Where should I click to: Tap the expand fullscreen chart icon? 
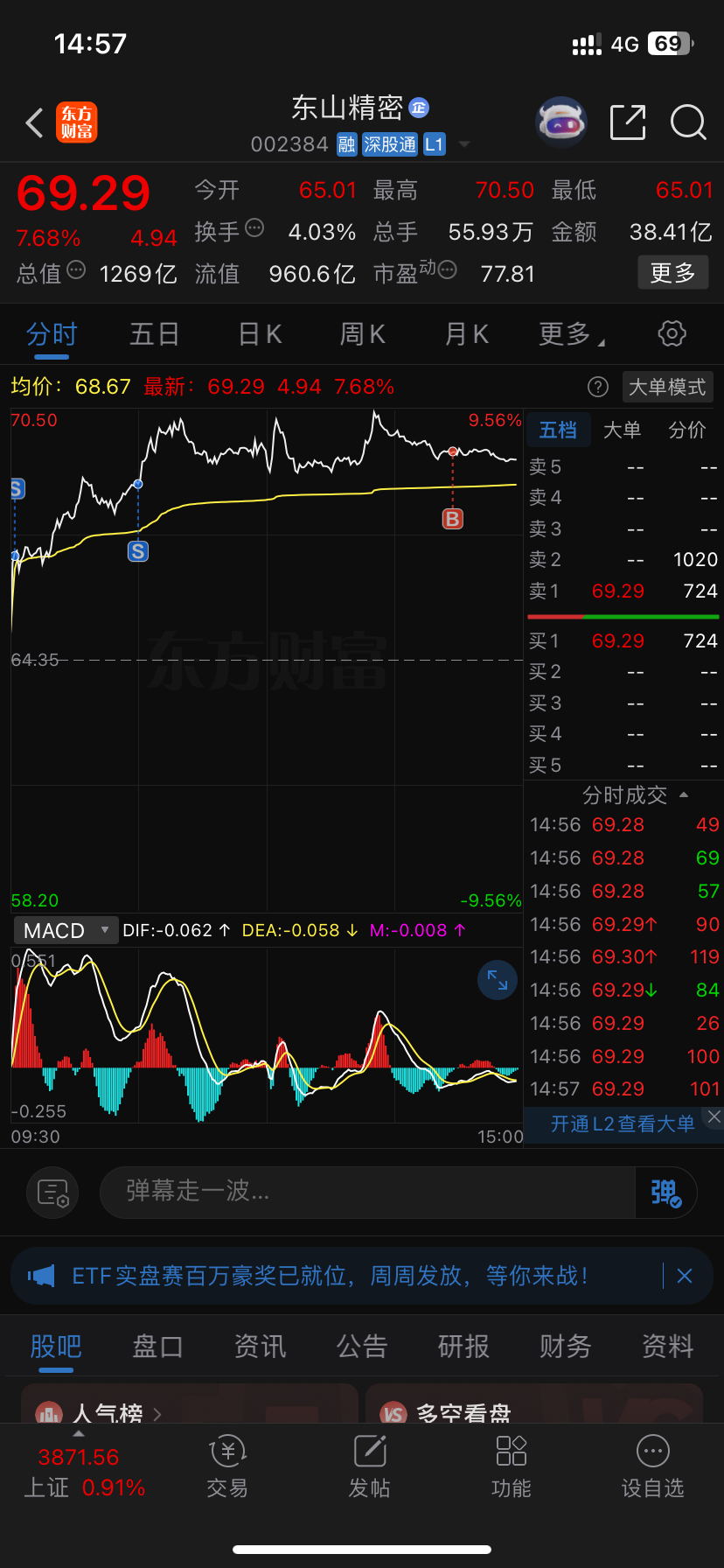click(498, 979)
